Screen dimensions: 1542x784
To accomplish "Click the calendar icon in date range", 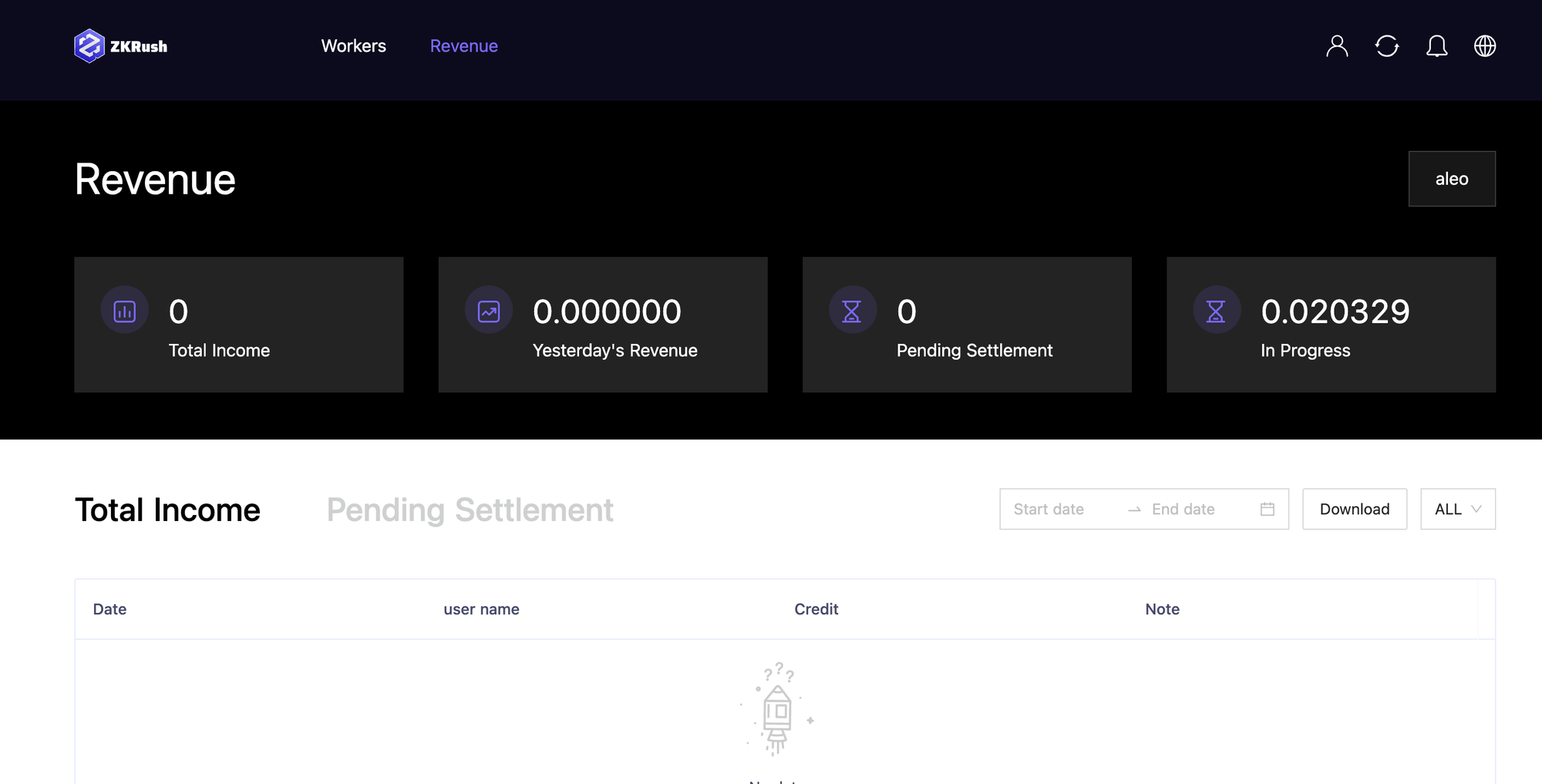I will point(1268,509).
